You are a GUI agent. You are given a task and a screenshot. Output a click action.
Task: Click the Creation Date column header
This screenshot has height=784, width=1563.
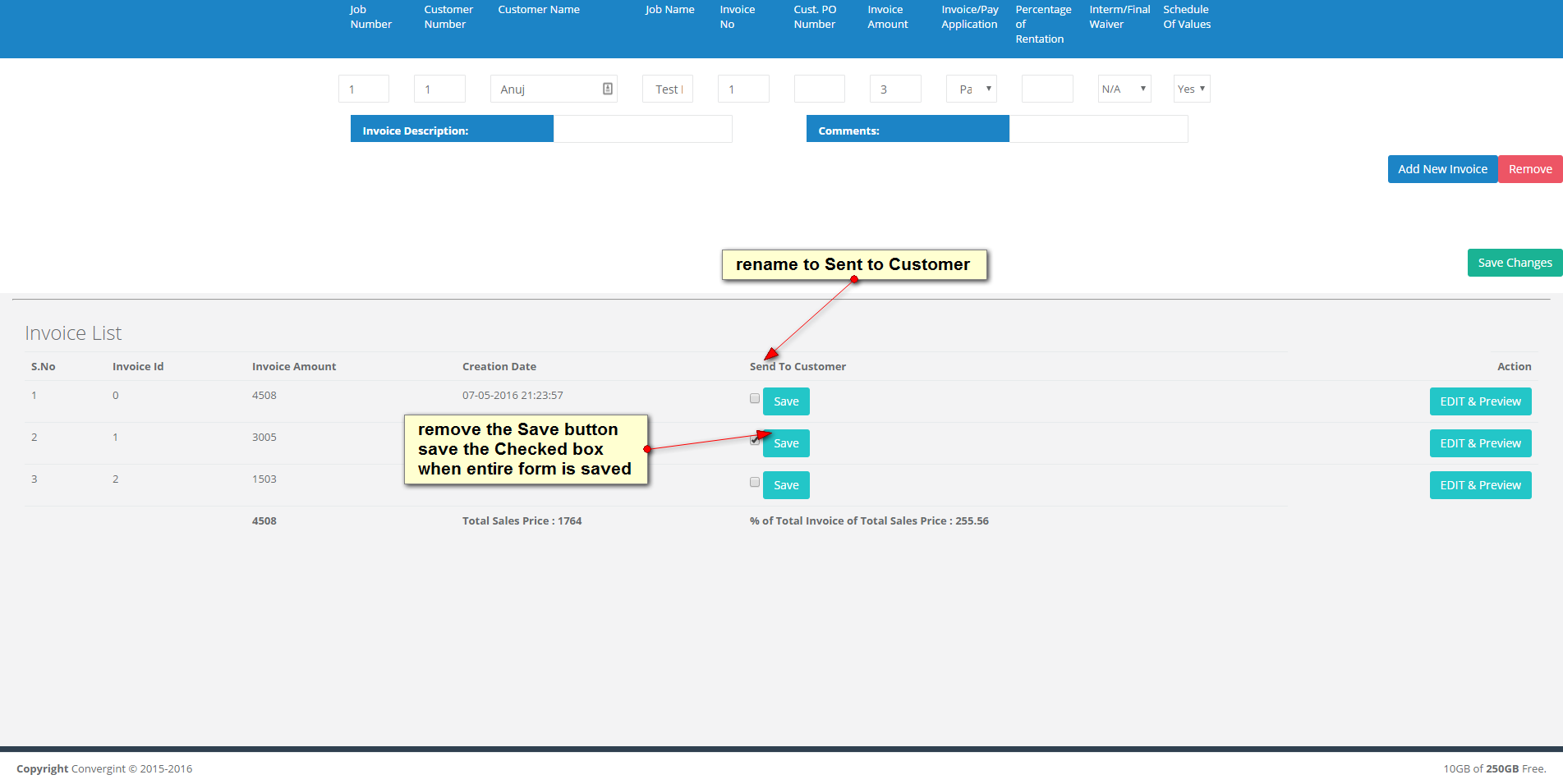coord(499,367)
